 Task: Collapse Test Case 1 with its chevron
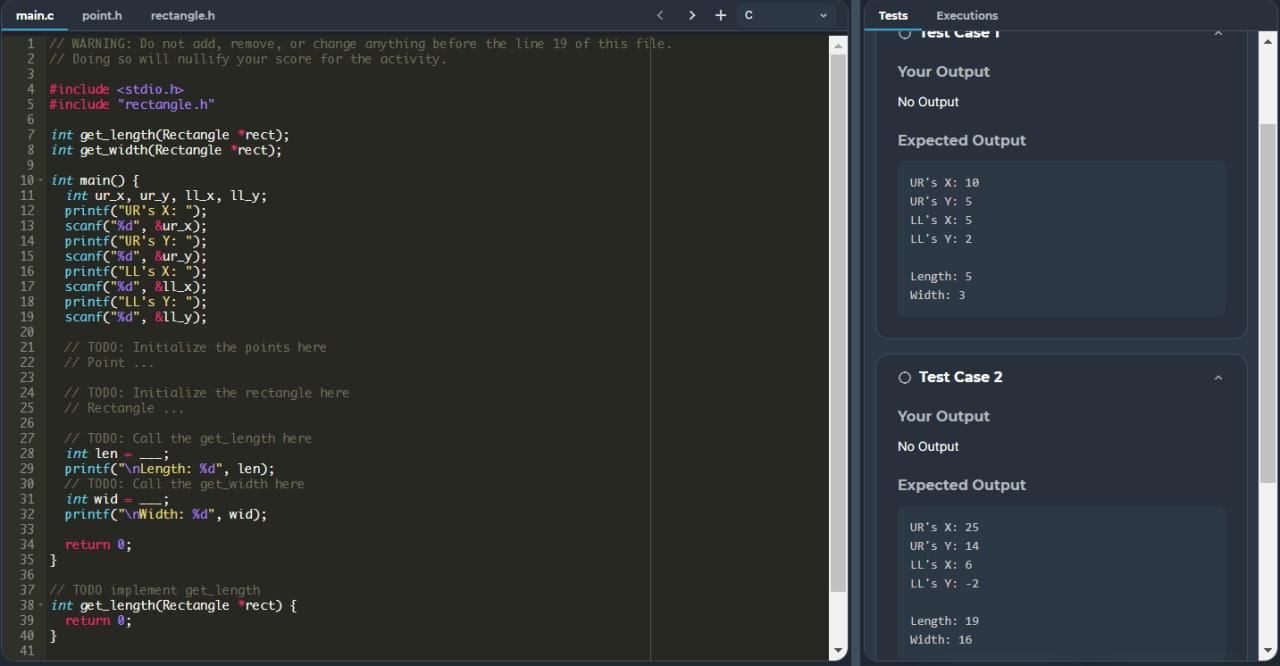pyautogui.click(x=1218, y=32)
